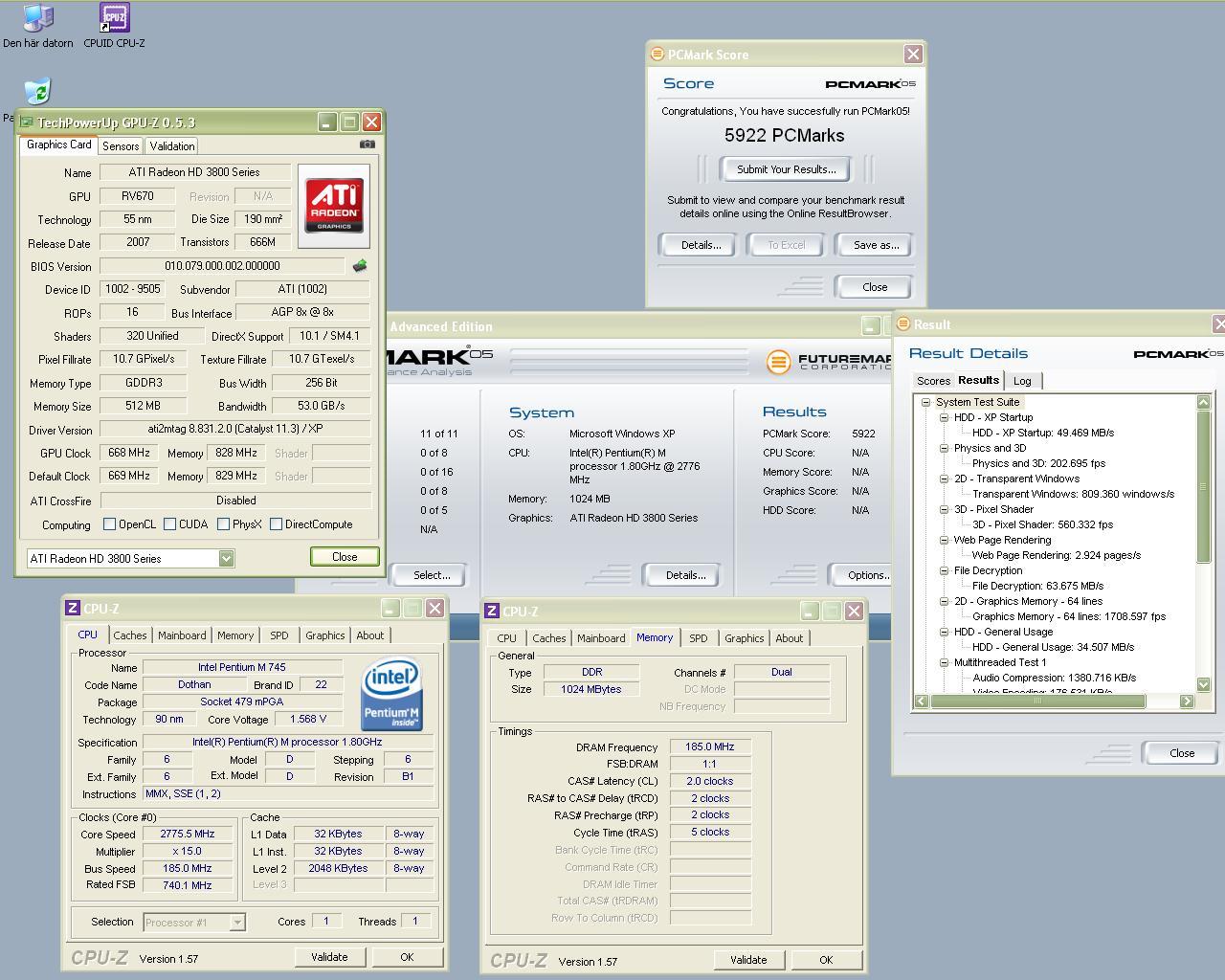The image size is (1225, 980).
Task: Click the vertical scrollbar thumb in Result Details
Action: 1204,486
